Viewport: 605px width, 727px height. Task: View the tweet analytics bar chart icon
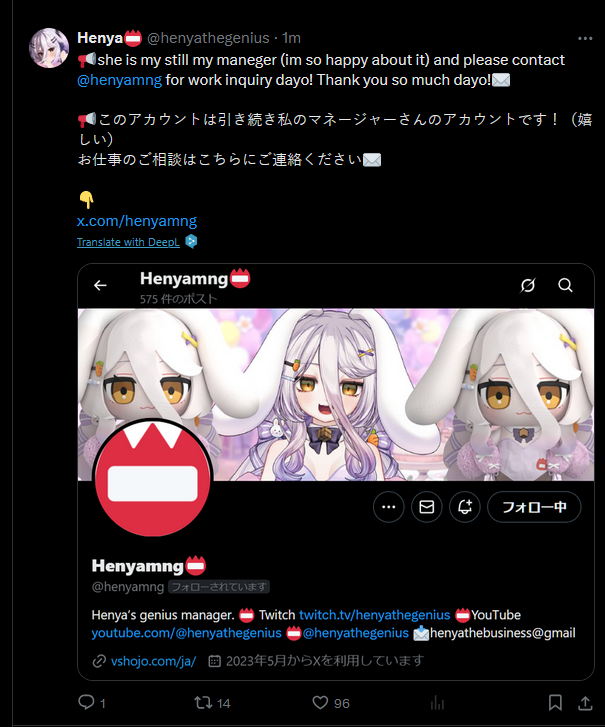(437, 703)
